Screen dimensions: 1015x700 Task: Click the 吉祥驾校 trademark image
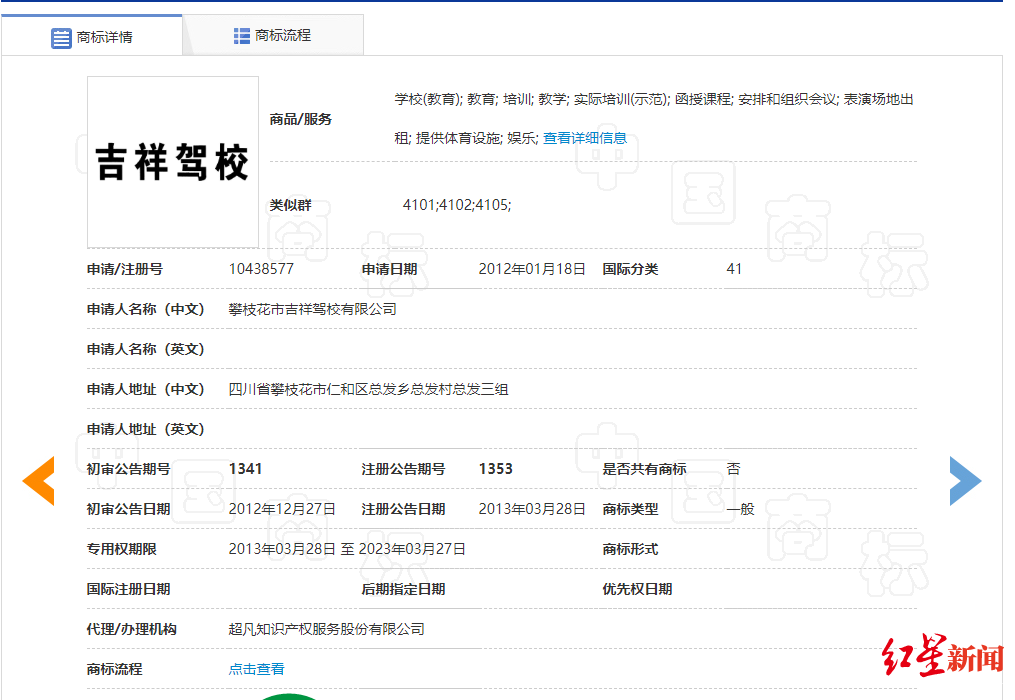click(173, 162)
